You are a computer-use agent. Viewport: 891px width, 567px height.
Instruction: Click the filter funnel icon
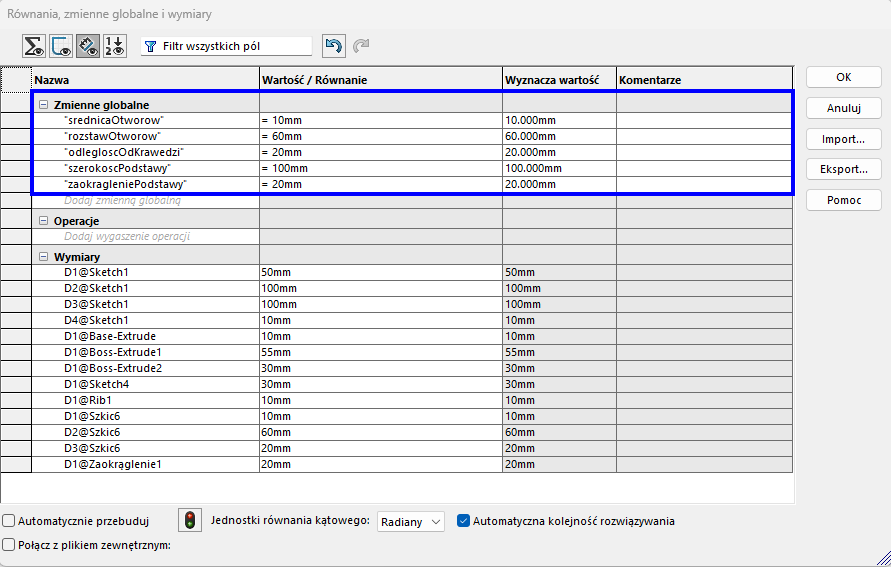pyautogui.click(x=151, y=46)
